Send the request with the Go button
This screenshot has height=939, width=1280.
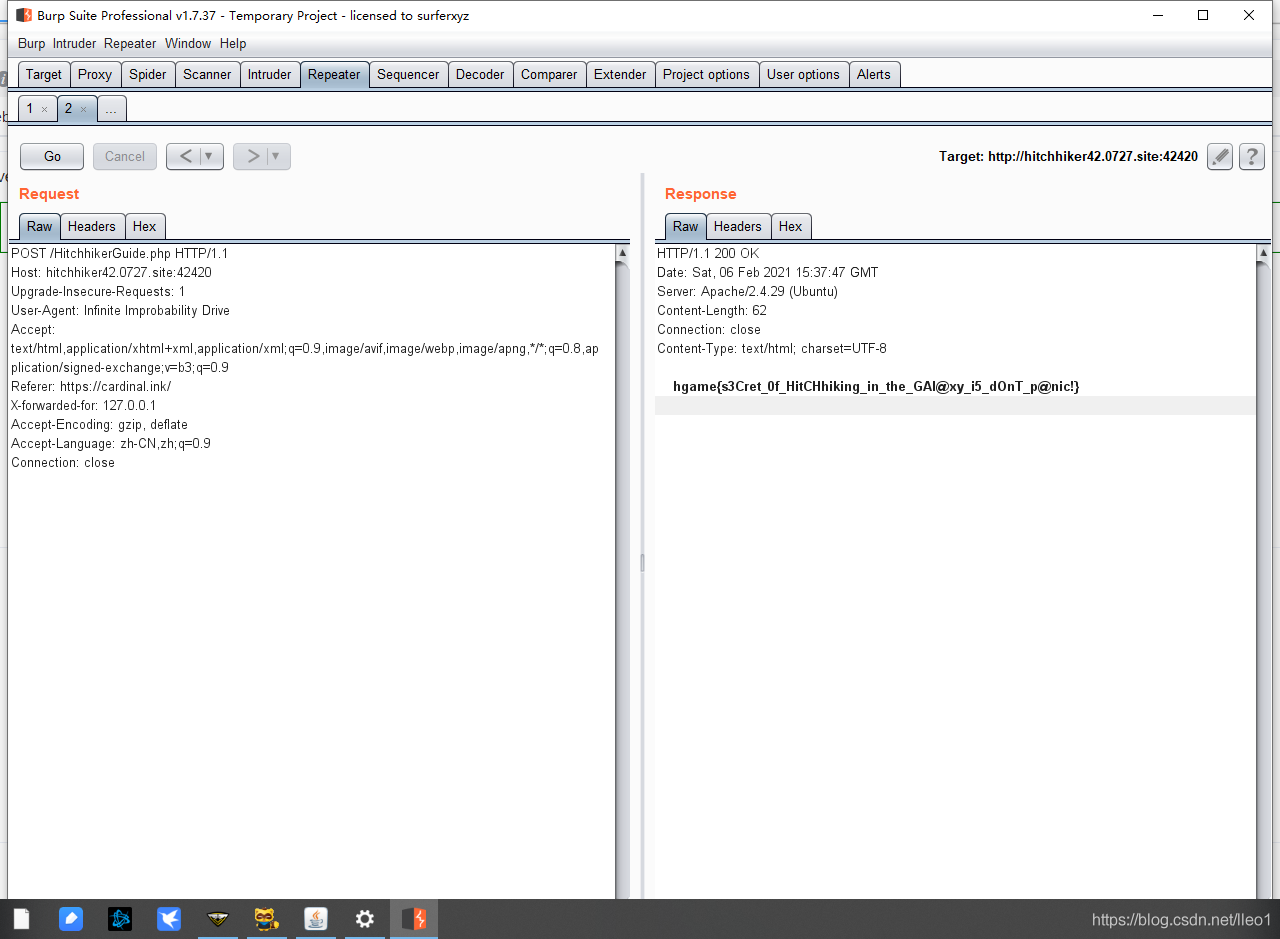point(52,156)
